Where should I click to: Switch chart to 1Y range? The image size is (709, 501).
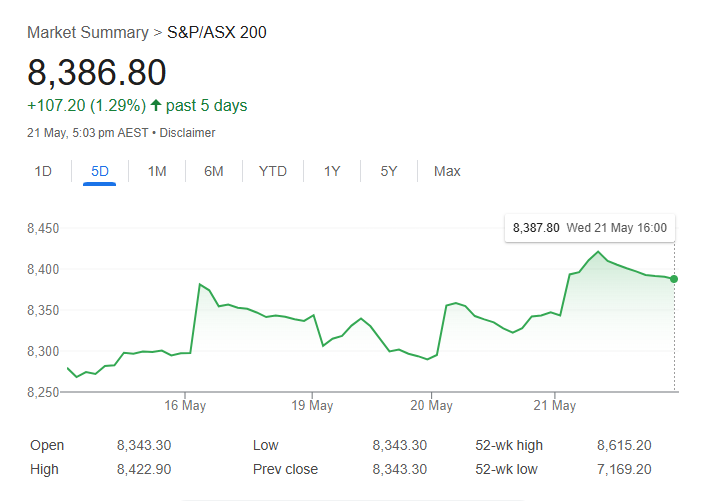coord(332,171)
